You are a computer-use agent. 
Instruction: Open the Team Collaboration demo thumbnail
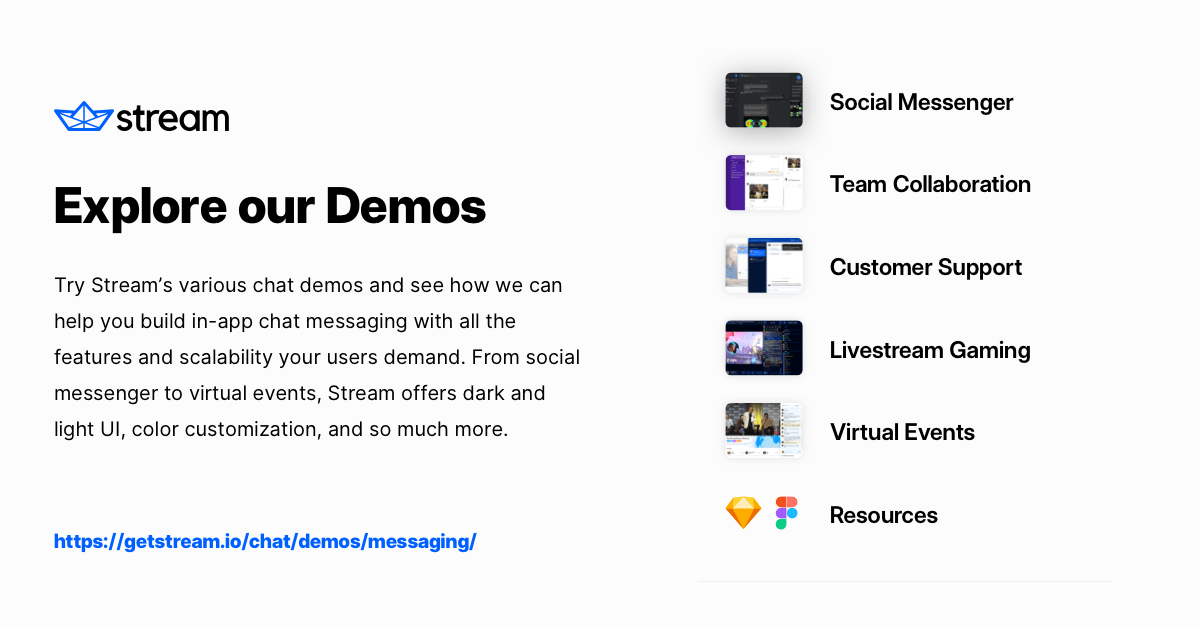pos(764,183)
